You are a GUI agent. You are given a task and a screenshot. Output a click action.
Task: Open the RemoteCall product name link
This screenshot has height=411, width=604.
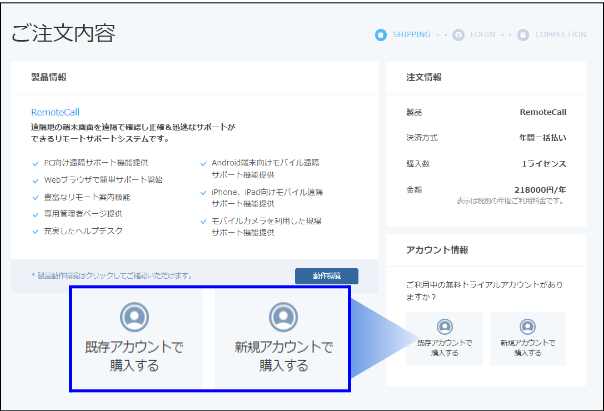point(56,114)
